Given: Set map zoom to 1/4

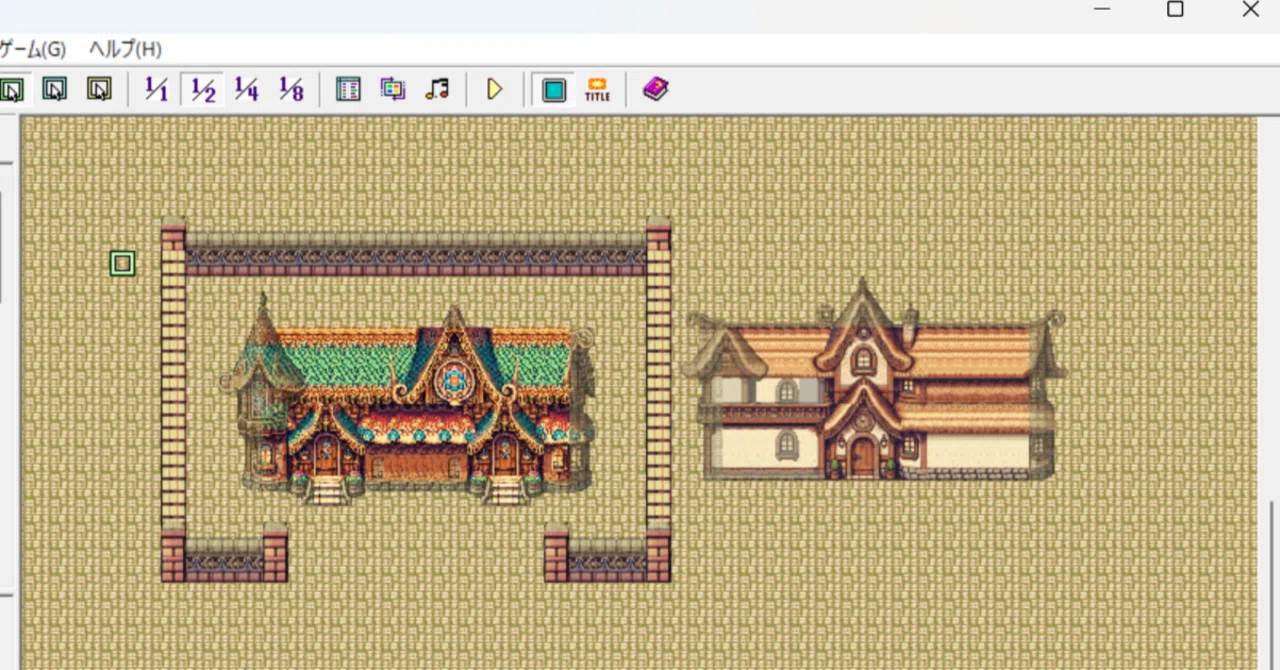Looking at the screenshot, I should [x=247, y=90].
